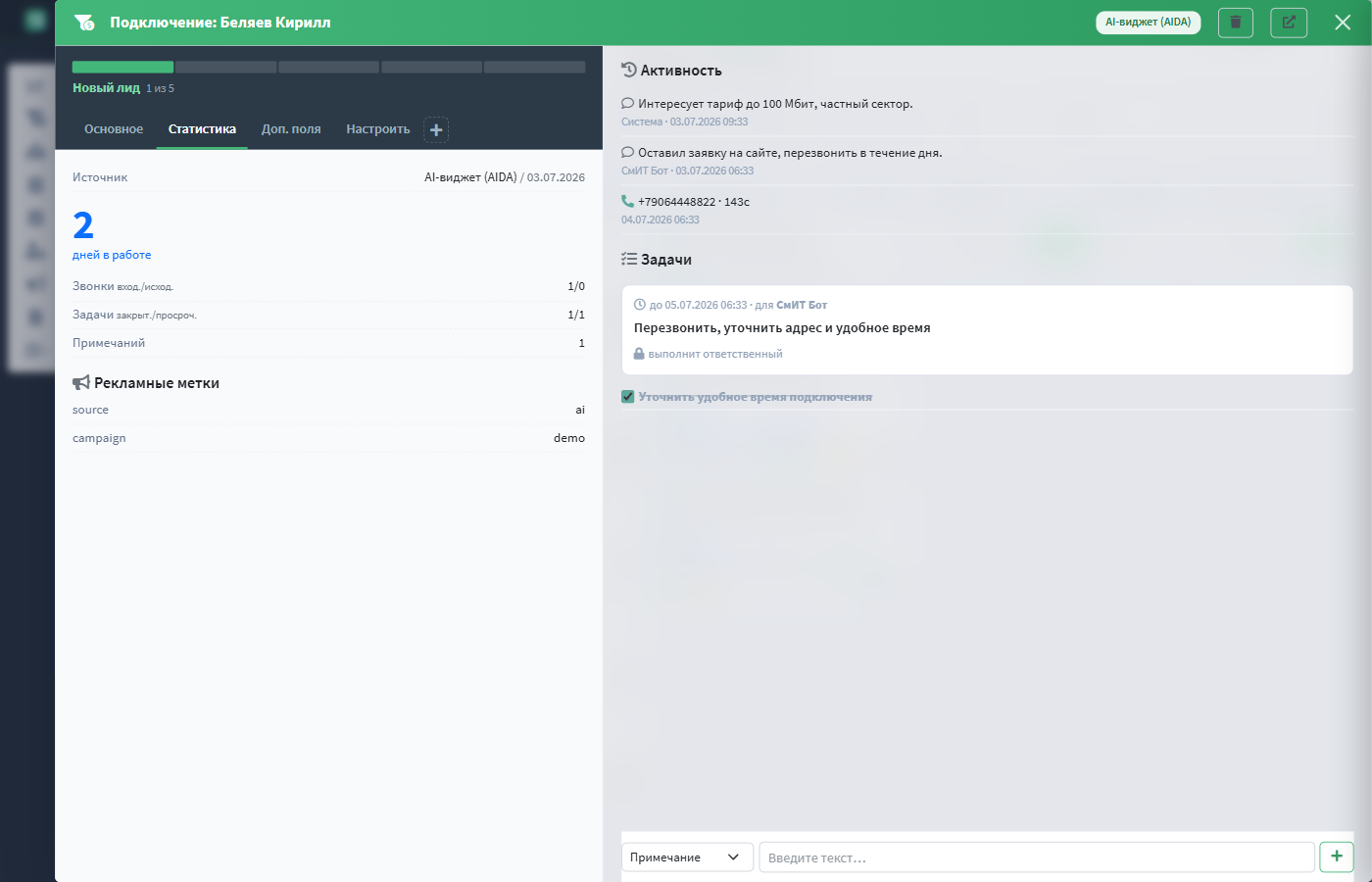Click the phone icon beside +79064448822
The image size is (1372, 882).
pos(627,201)
